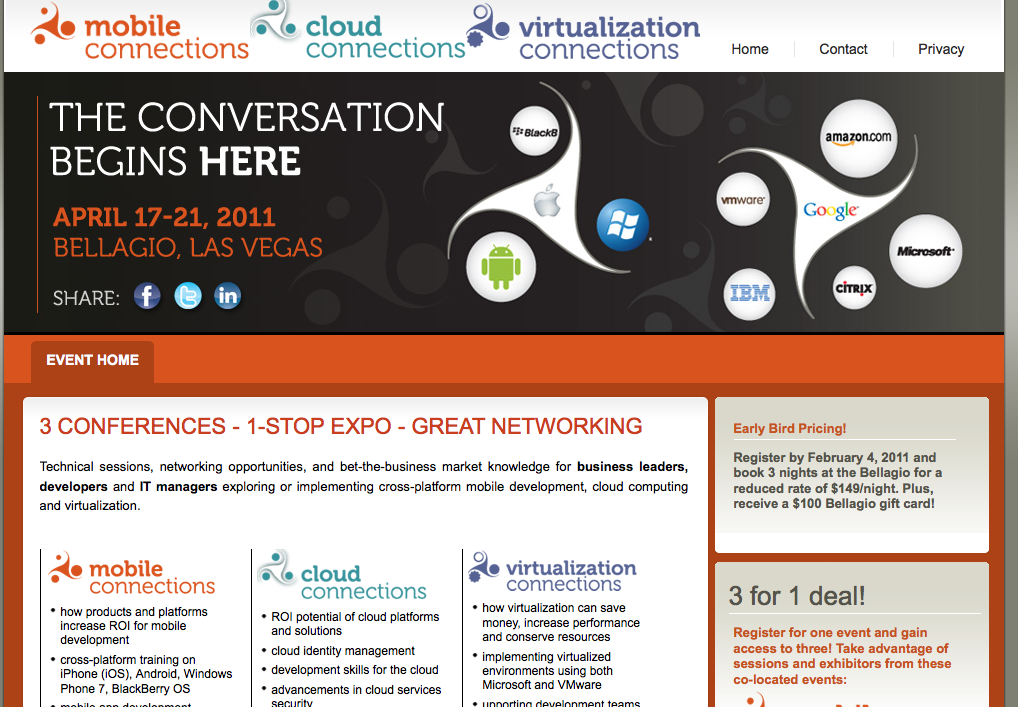Open the Contact page link
Viewport: 1018px width, 707px height.
click(843, 49)
